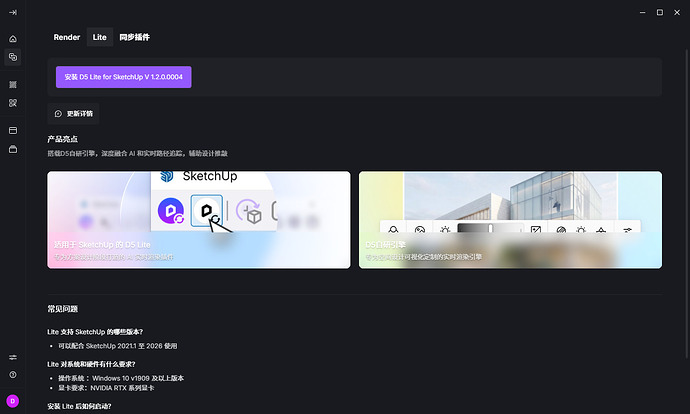This screenshot has width=690, height=414.
Task: Open the box-shaped icon in sidebar
Action: pos(13,149)
